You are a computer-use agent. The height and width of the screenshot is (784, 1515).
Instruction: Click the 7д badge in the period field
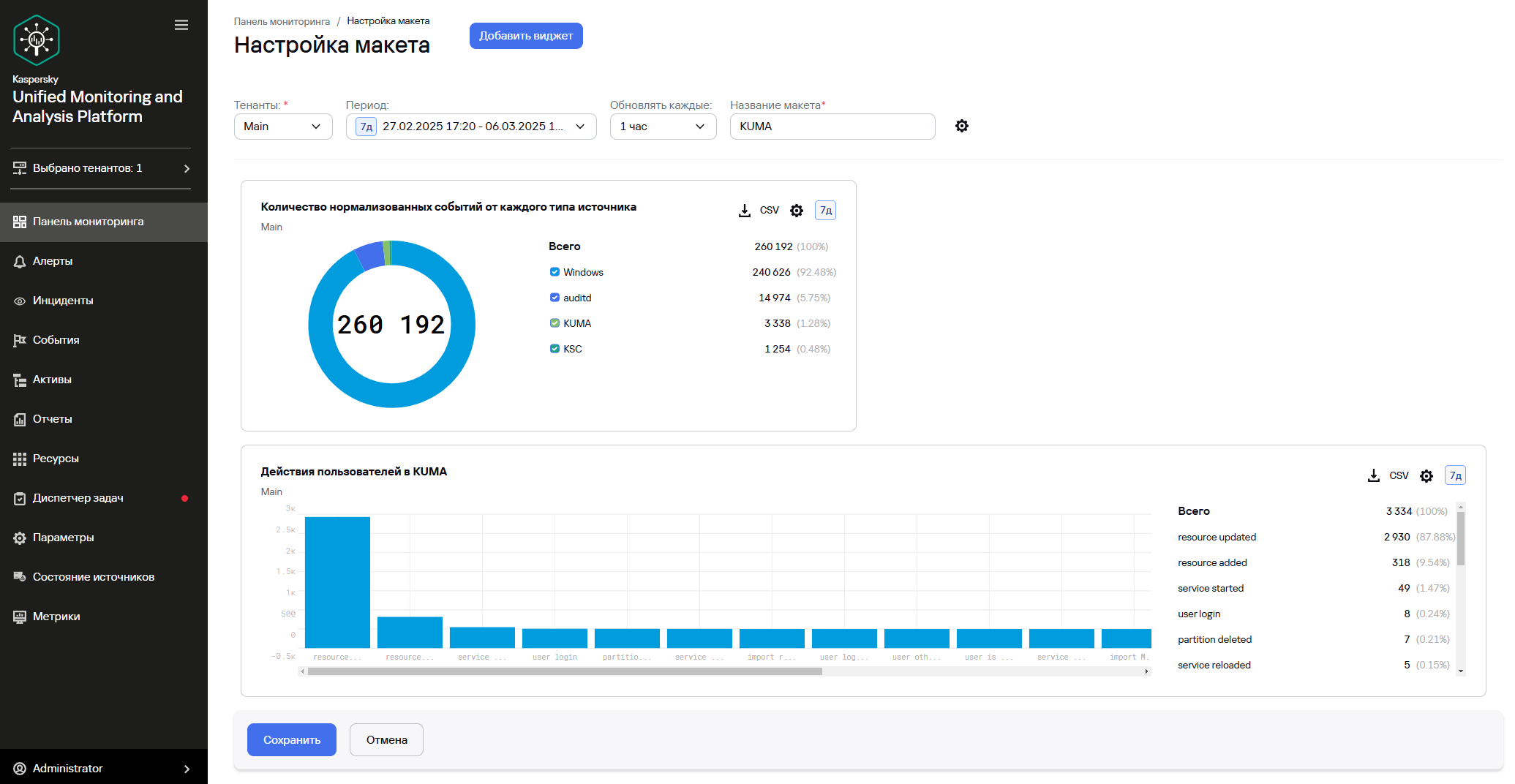point(366,127)
